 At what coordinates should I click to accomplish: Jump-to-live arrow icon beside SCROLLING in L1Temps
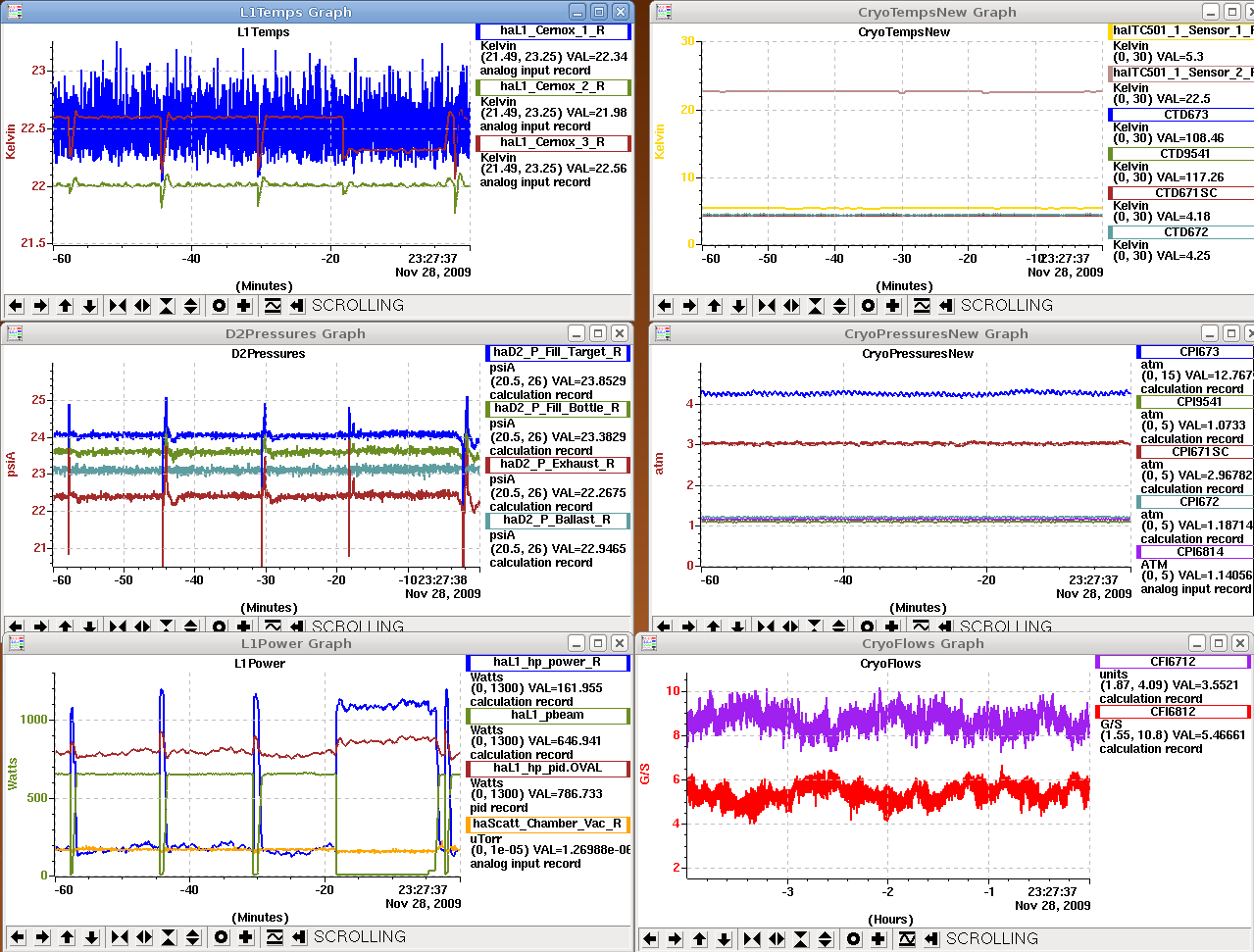pos(297,306)
